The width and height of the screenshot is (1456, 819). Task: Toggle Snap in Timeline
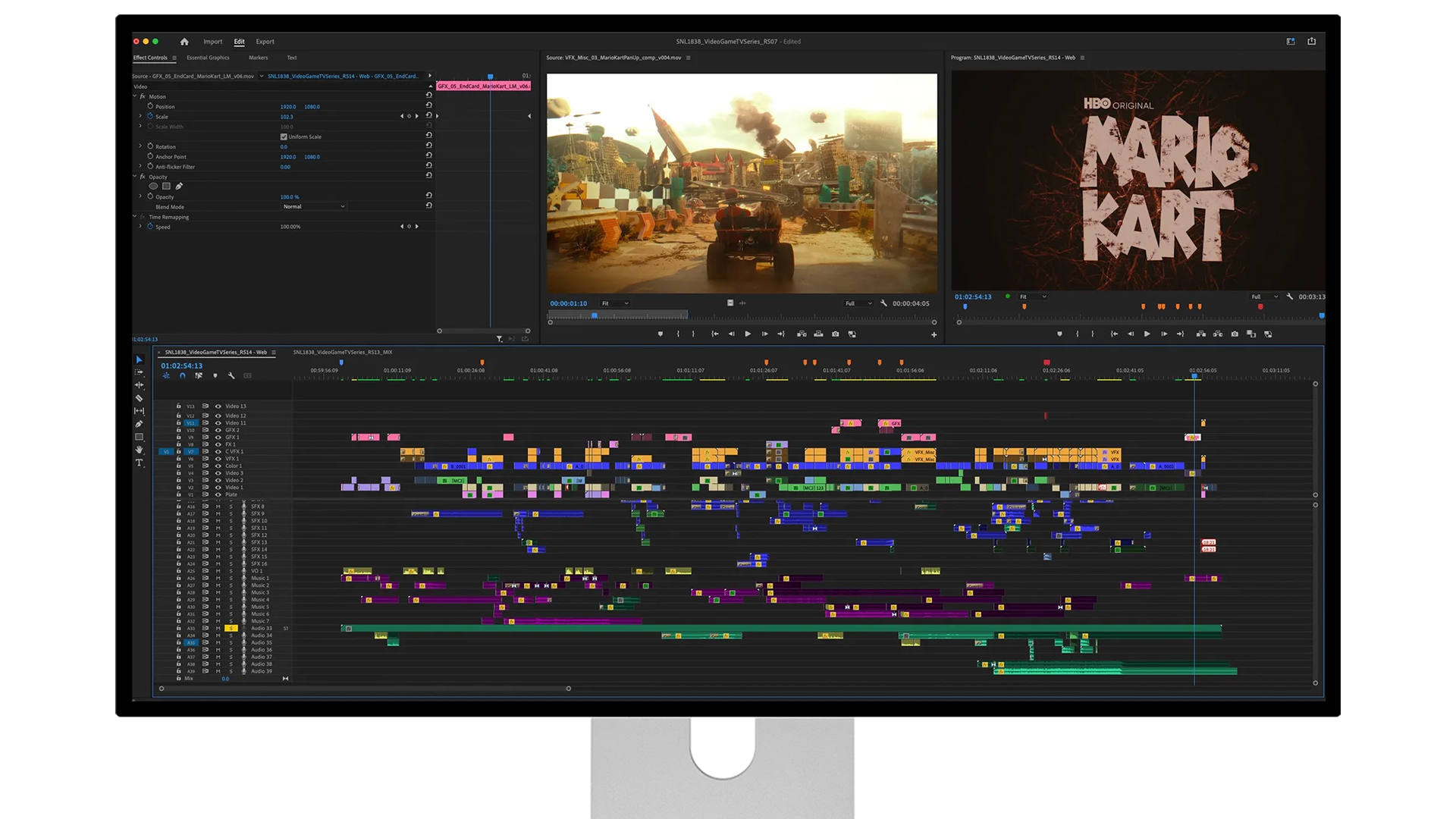tap(183, 375)
